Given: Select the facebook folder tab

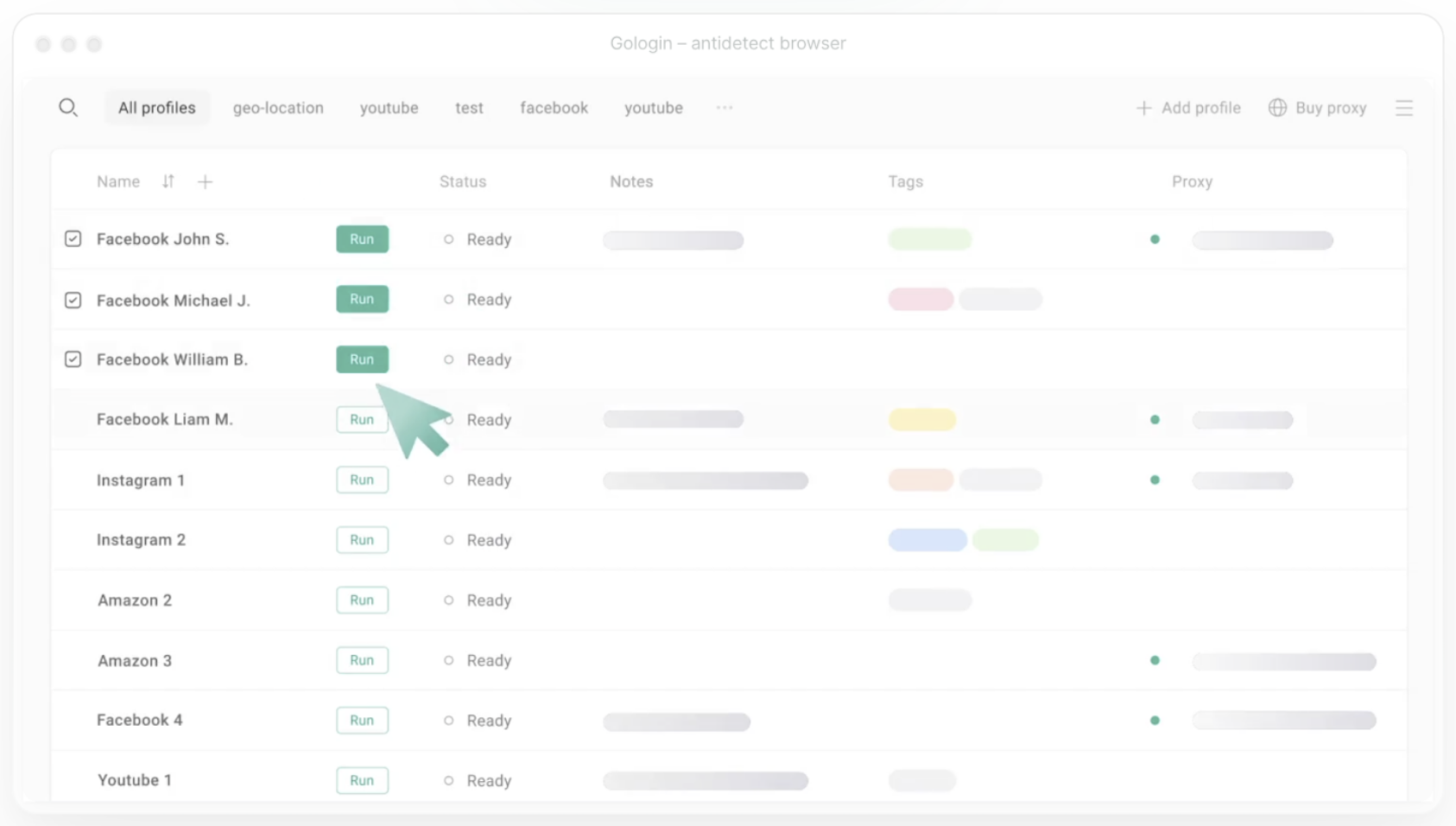Looking at the screenshot, I should point(554,108).
